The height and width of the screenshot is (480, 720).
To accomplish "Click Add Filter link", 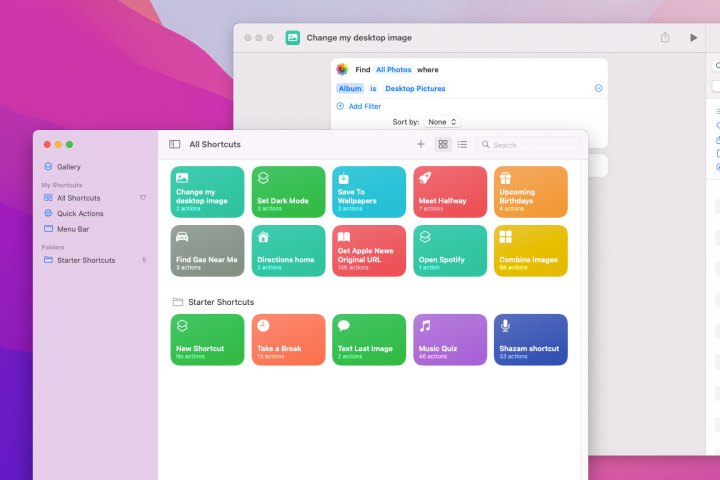I will [x=363, y=106].
